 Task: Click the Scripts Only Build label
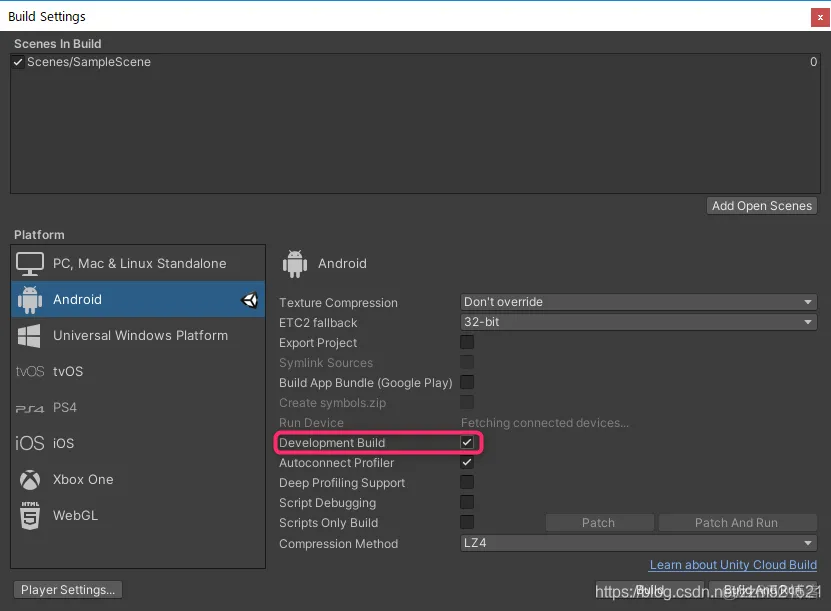pos(329,523)
